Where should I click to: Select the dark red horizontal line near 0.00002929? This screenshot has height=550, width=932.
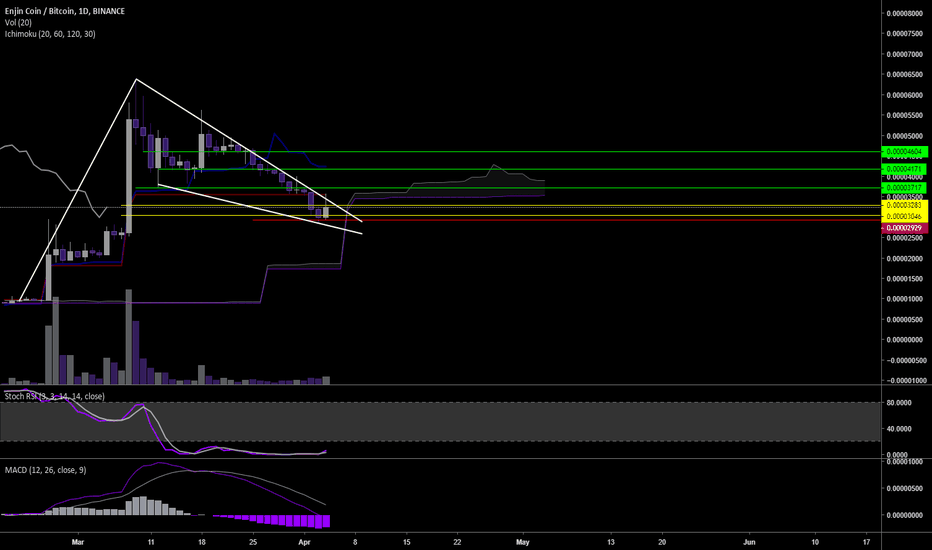tap(566, 220)
